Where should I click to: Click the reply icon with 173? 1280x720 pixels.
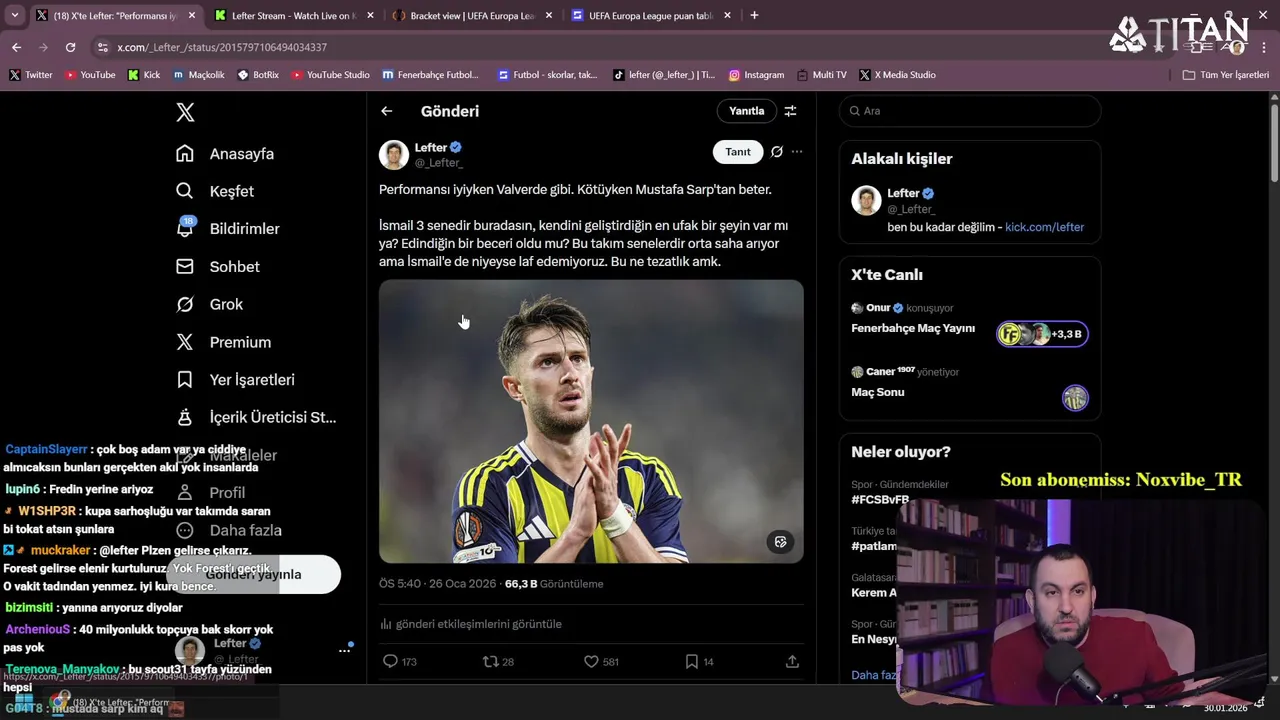click(391, 661)
